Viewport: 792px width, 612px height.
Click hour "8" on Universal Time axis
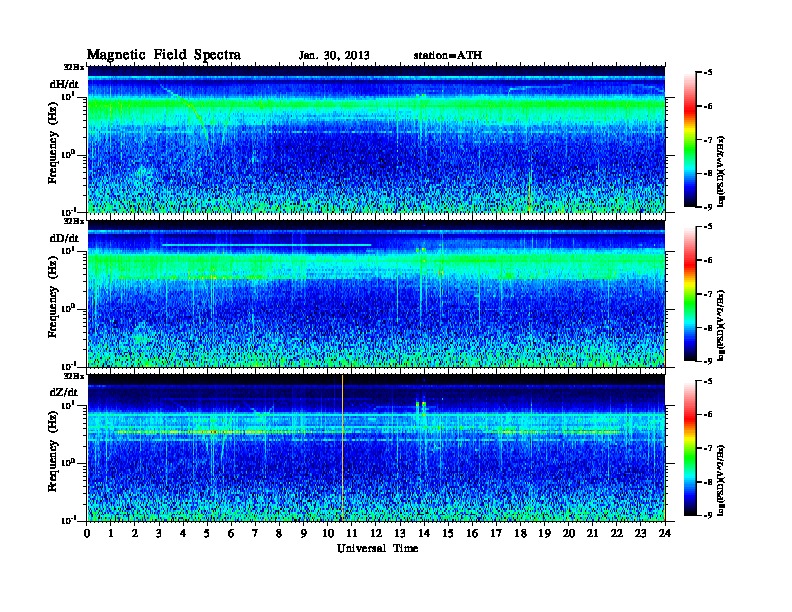click(279, 534)
